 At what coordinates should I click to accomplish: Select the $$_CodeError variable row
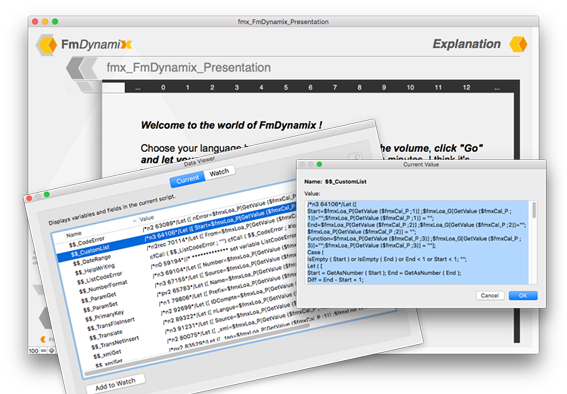click(86, 242)
